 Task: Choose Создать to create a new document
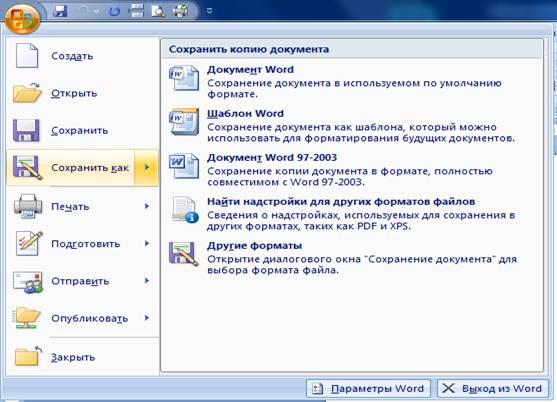[82, 56]
